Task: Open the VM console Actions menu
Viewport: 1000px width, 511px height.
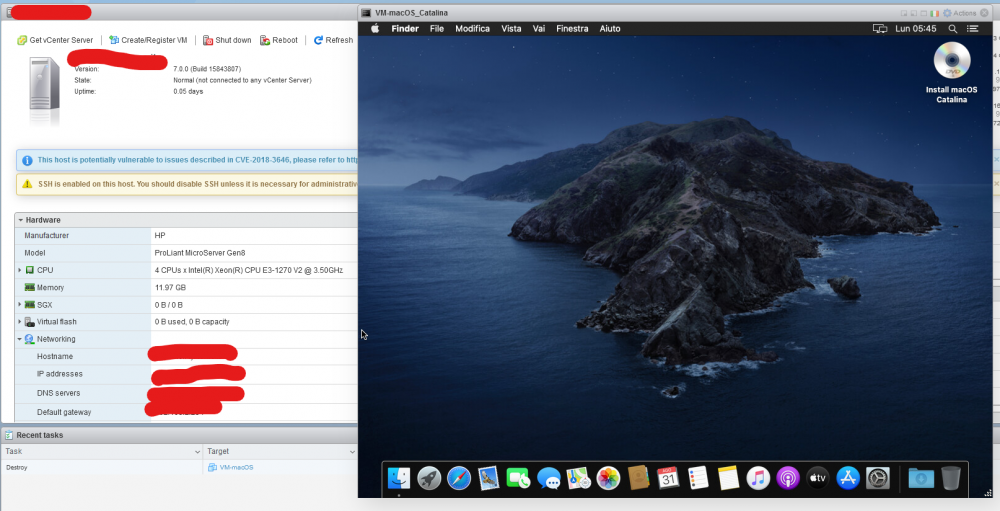Action: pyautogui.click(x=959, y=13)
